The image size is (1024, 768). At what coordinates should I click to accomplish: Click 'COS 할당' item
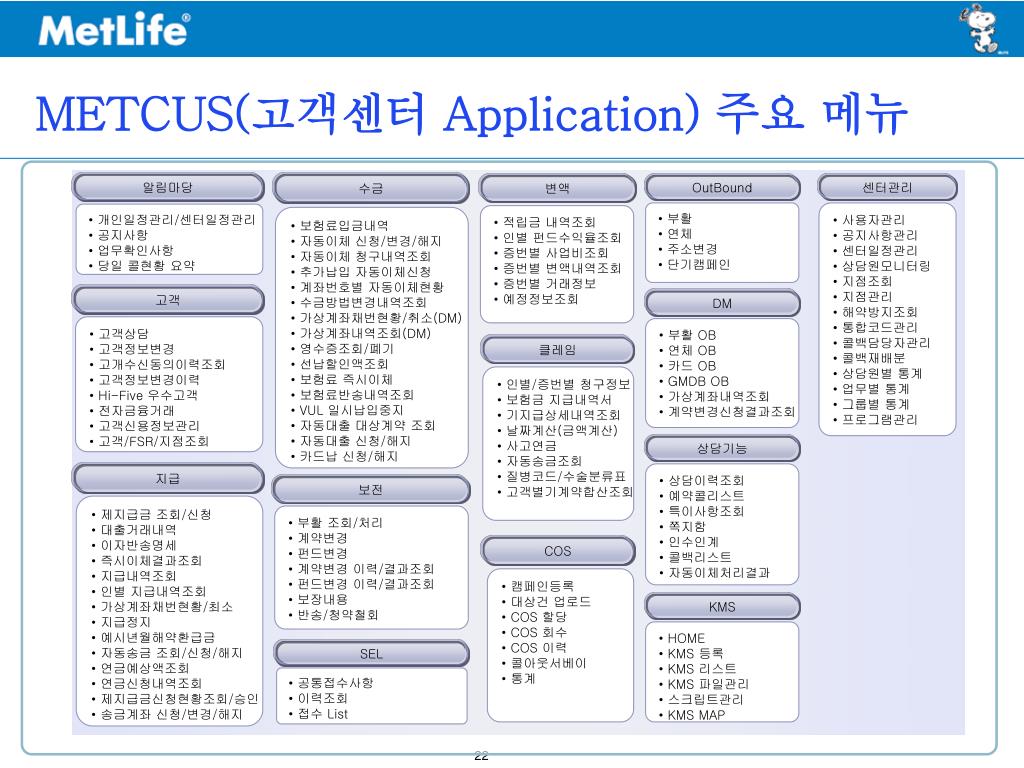(539, 616)
